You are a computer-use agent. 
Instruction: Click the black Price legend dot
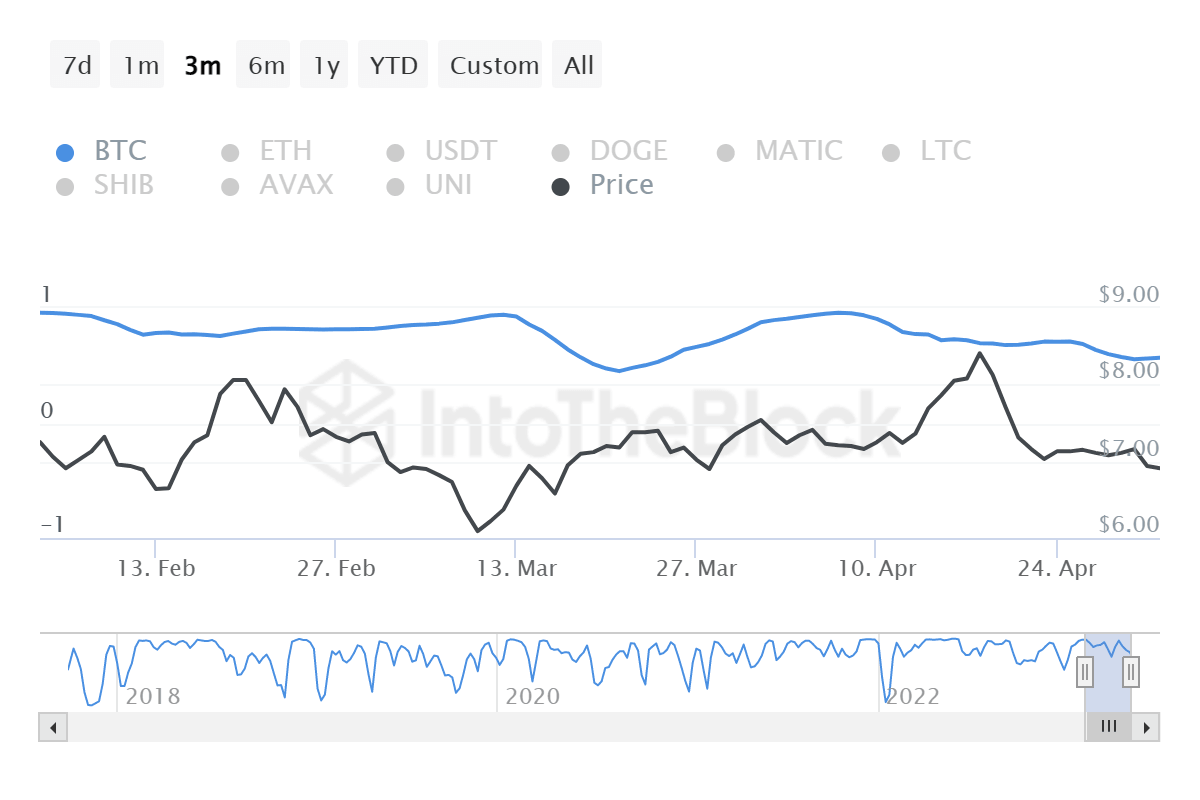(x=561, y=186)
